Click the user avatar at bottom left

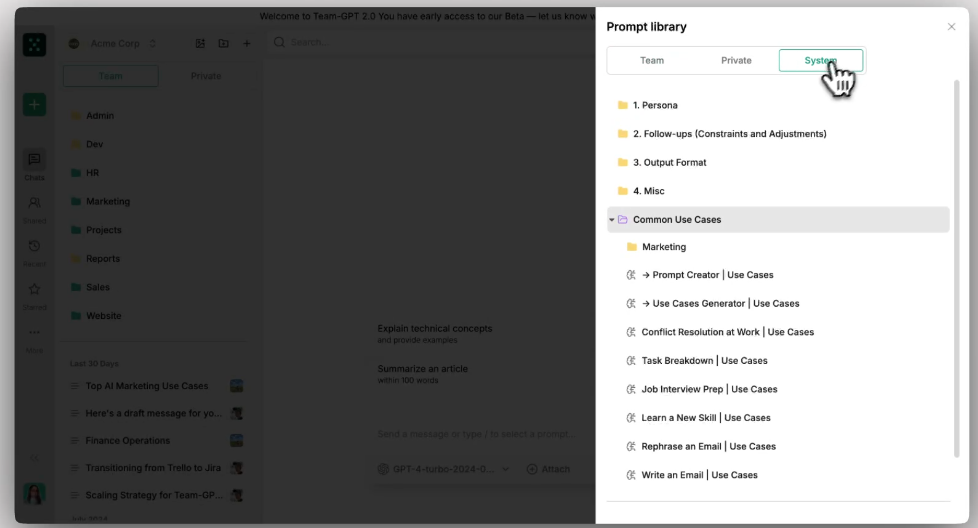click(34, 494)
